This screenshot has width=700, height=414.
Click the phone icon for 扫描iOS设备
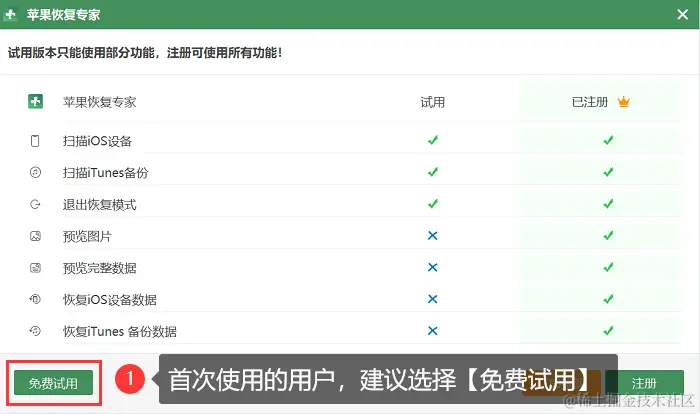(x=35, y=141)
